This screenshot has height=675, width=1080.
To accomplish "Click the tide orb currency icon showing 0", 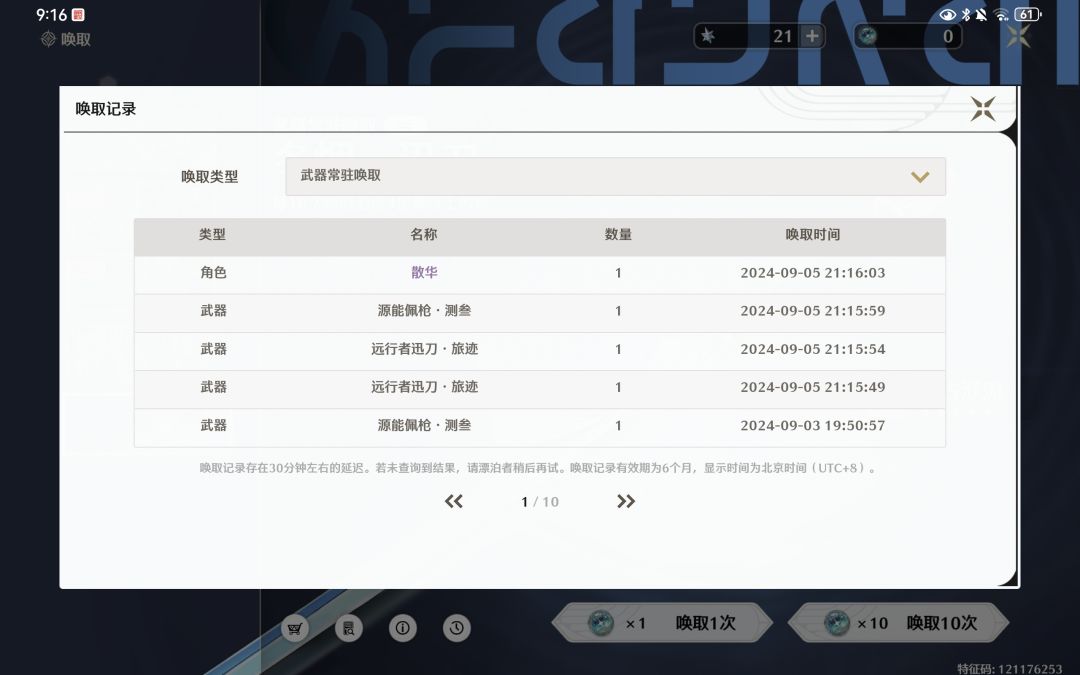I will 869,36.
